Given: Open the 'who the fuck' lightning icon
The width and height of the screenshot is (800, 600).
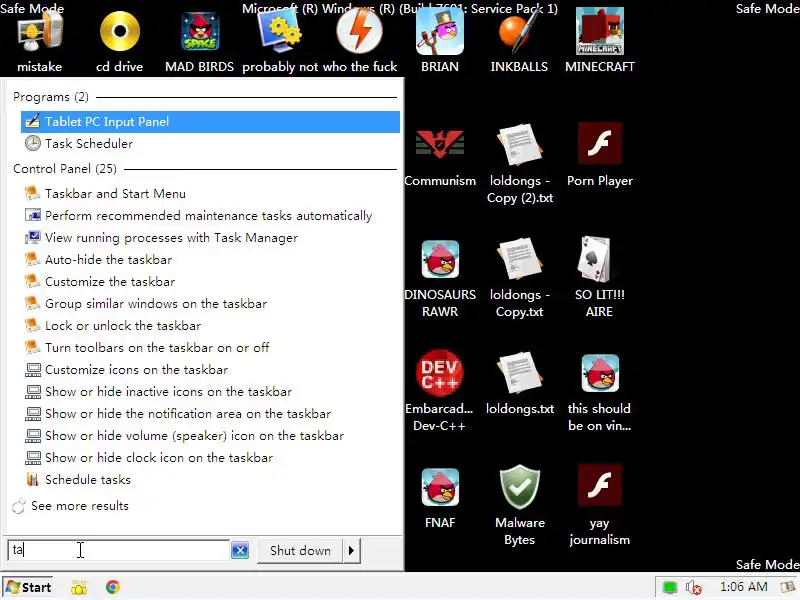Looking at the screenshot, I should 360,32.
